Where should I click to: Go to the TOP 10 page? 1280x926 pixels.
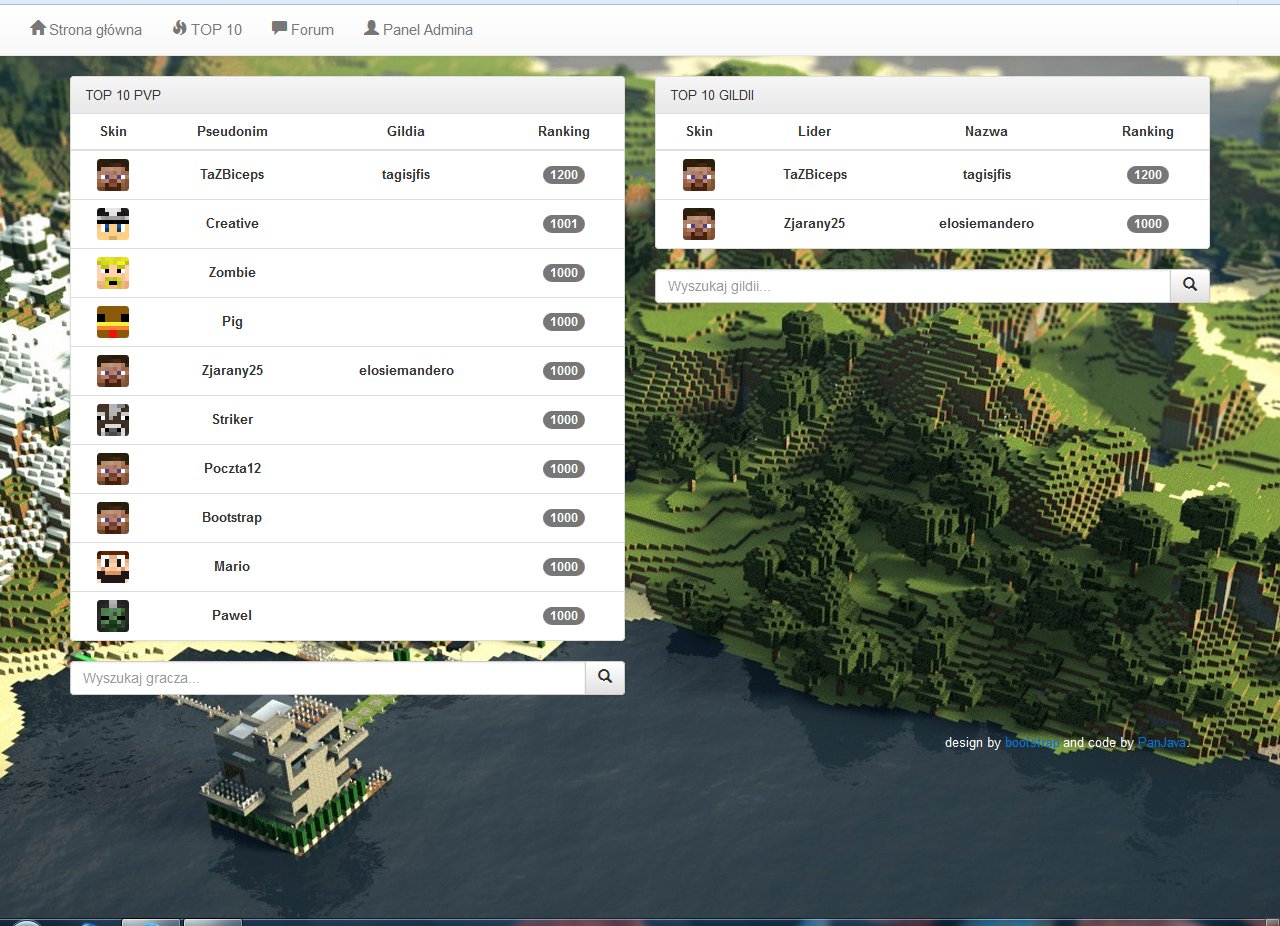point(207,29)
